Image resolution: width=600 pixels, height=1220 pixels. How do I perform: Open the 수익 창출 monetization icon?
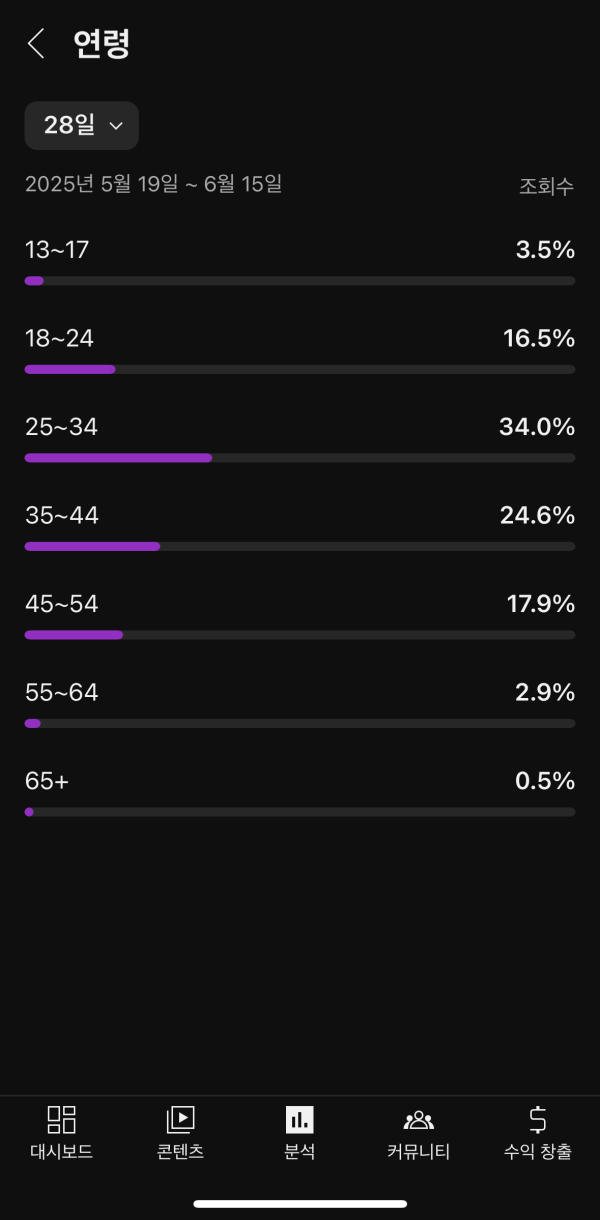pos(538,1119)
